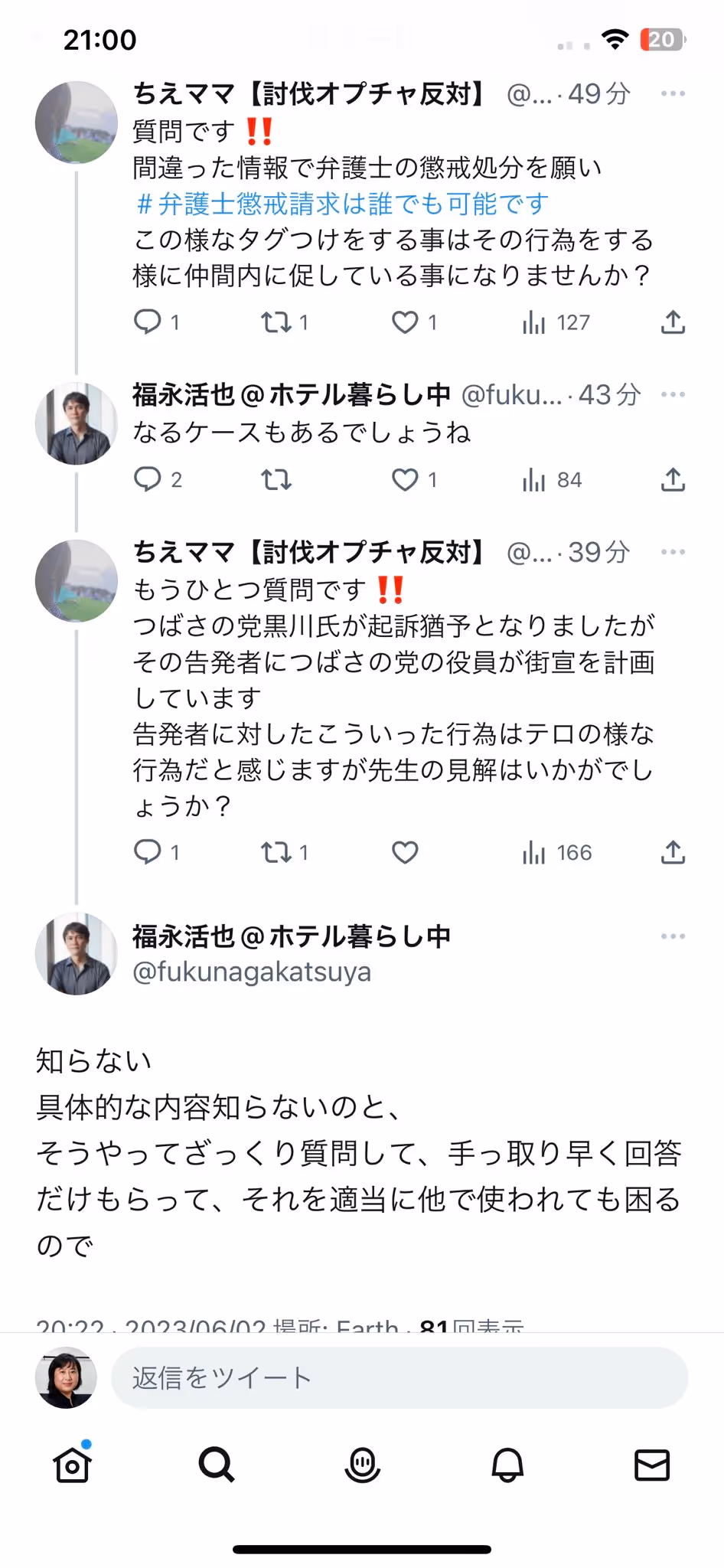Like the 49分 tweet by ちえママ

405,322
